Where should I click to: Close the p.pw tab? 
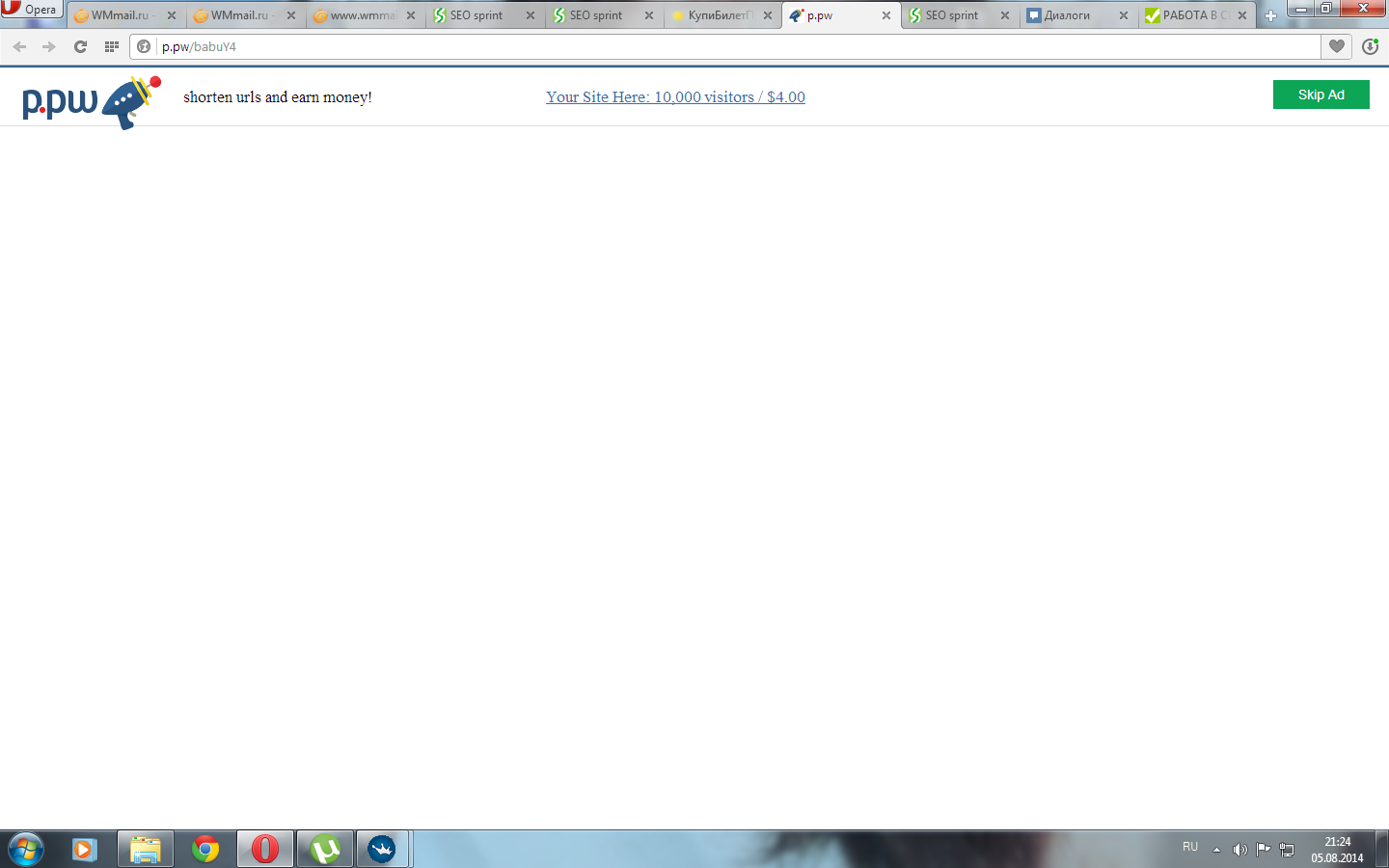pos(886,15)
